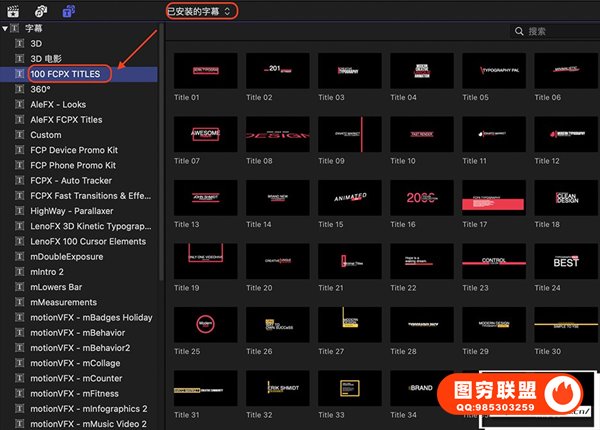Collapse the 字幕 category triangle
This screenshot has height=430, width=600.
coord(5,29)
